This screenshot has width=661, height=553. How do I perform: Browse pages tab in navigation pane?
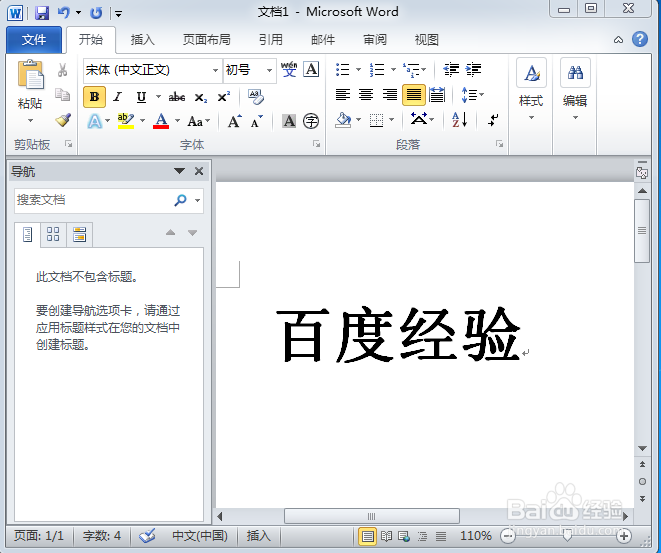click(53, 234)
